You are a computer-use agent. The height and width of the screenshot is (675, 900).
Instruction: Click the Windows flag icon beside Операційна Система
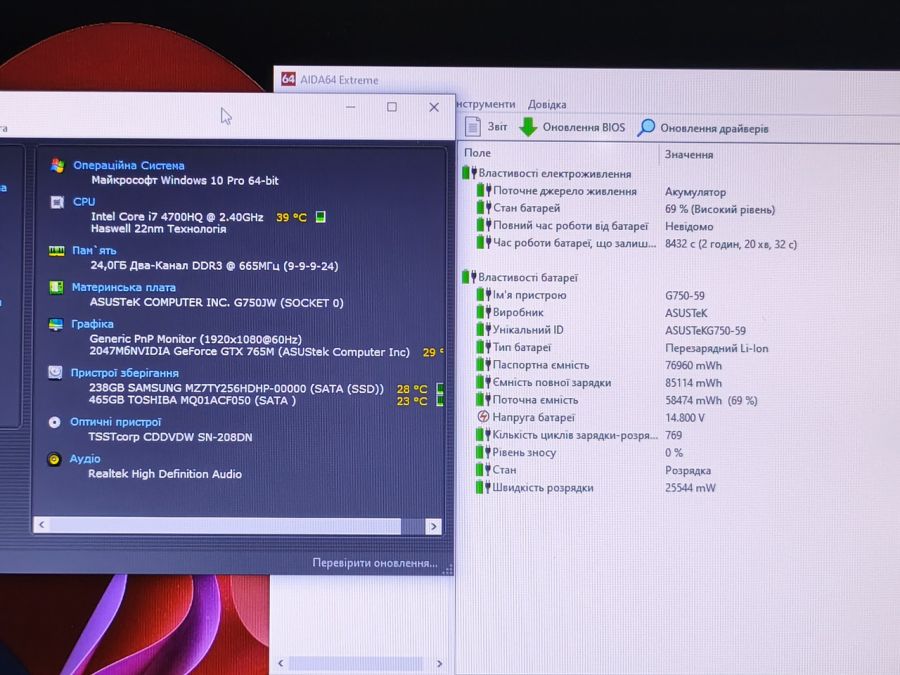[x=57, y=165]
